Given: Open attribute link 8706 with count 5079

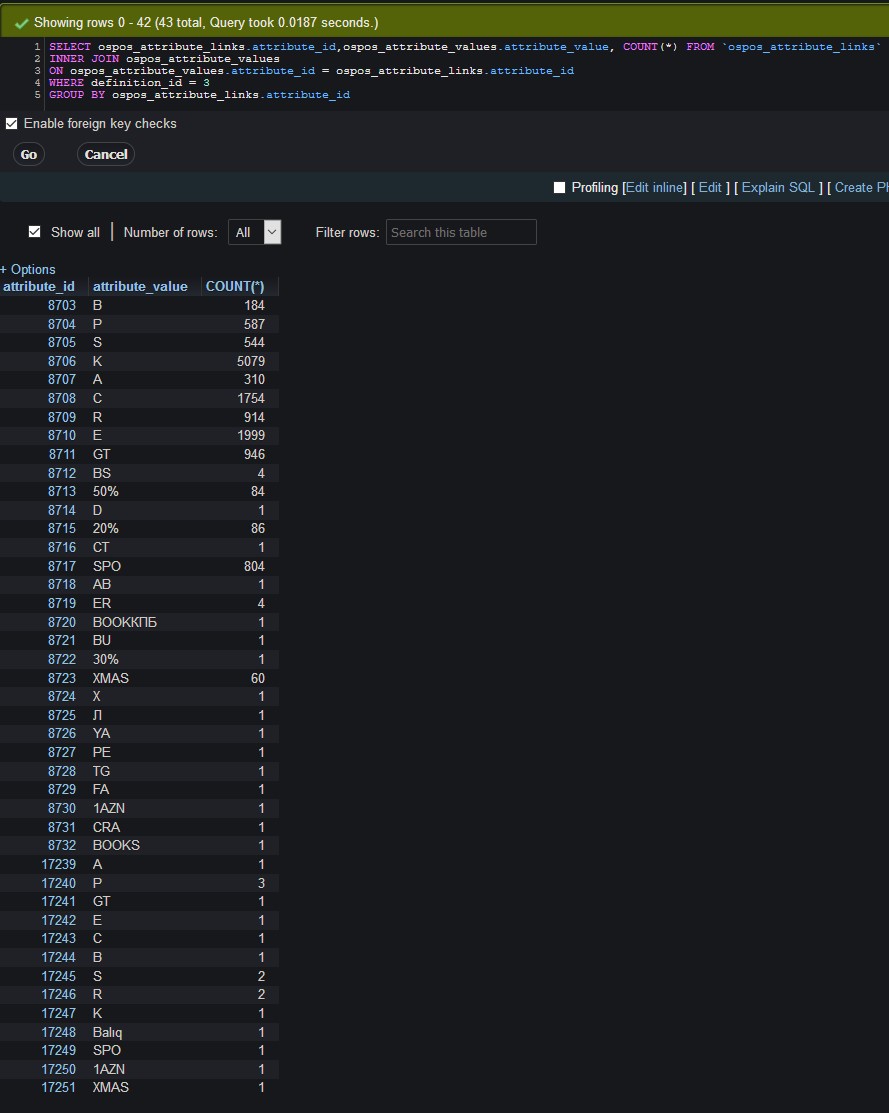Looking at the screenshot, I should click(x=61, y=361).
